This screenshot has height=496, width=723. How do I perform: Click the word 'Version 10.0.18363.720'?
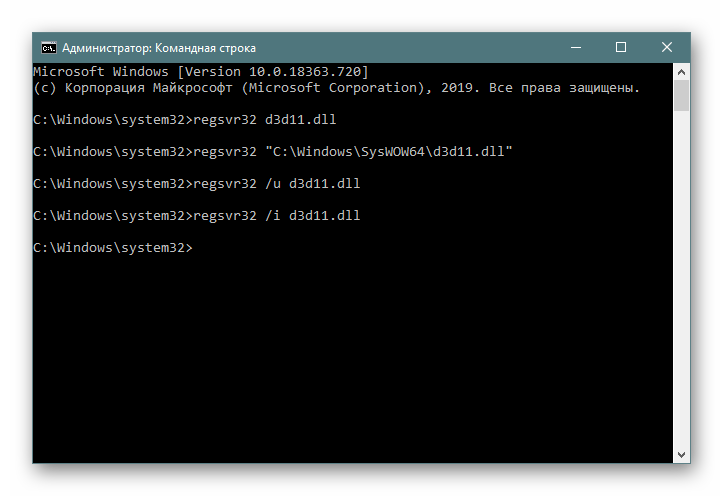click(273, 71)
